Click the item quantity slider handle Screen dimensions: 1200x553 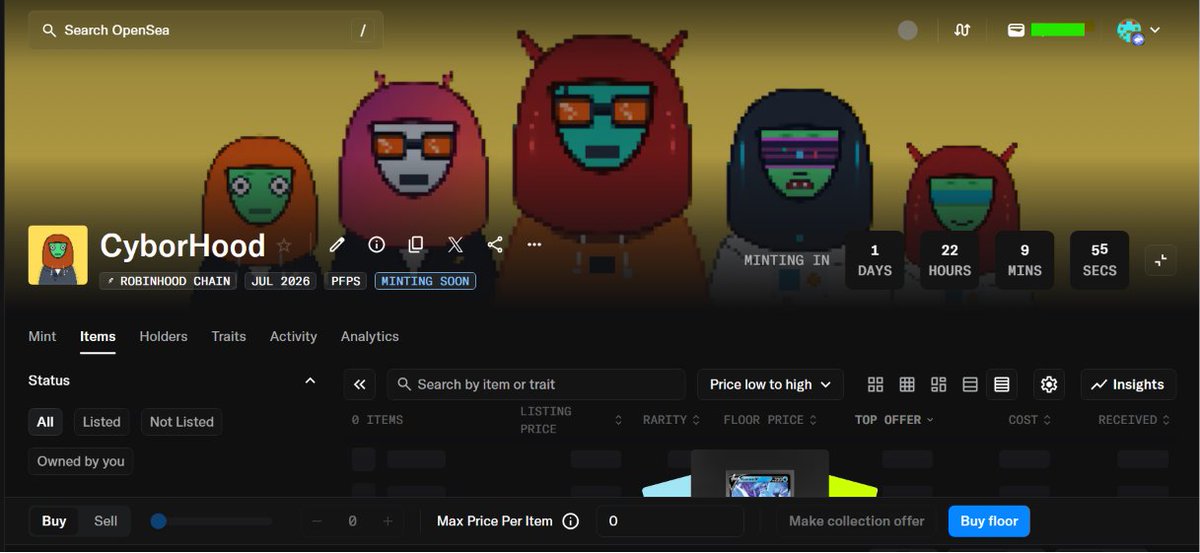[158, 521]
